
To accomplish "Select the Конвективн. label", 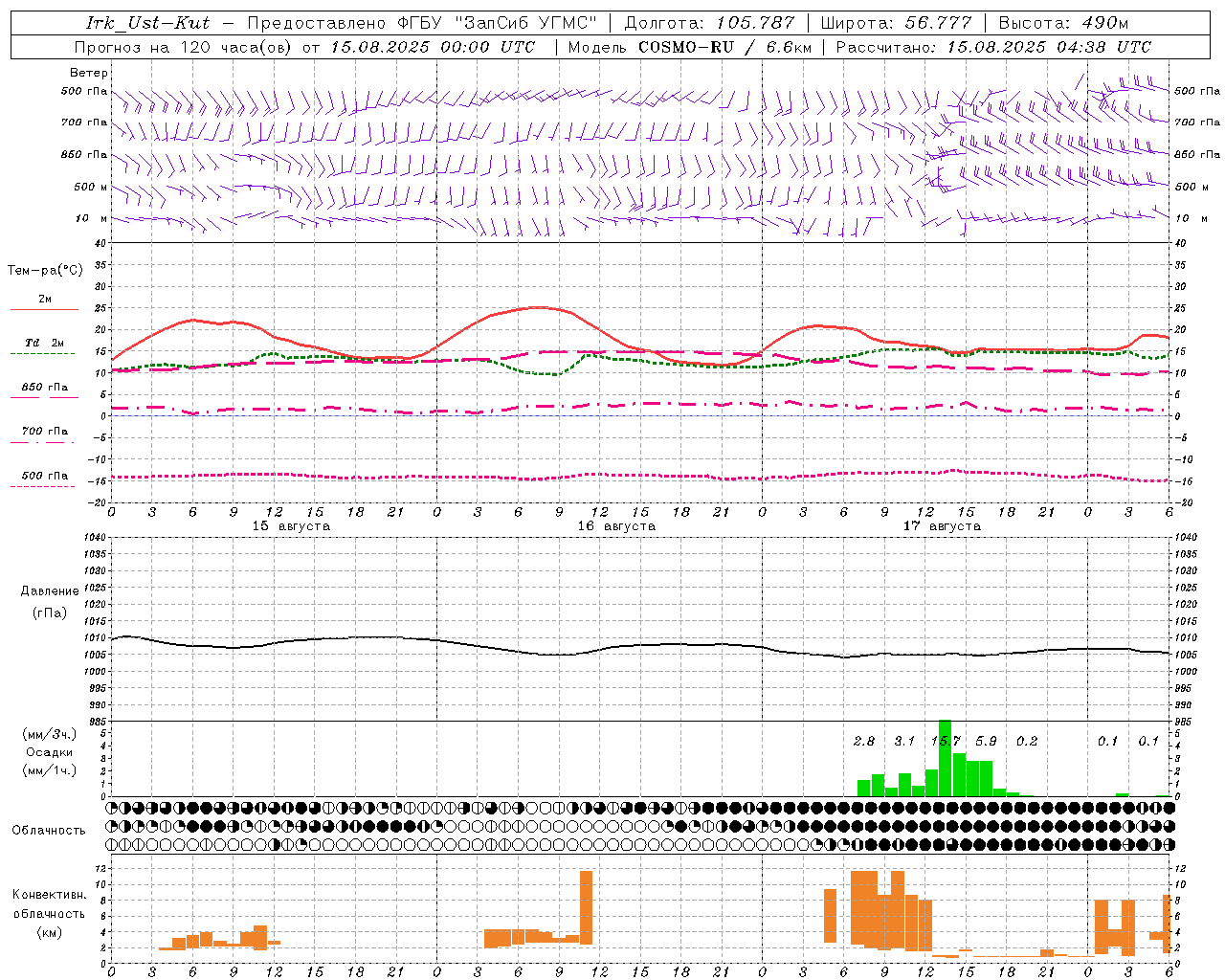I will tap(50, 895).
